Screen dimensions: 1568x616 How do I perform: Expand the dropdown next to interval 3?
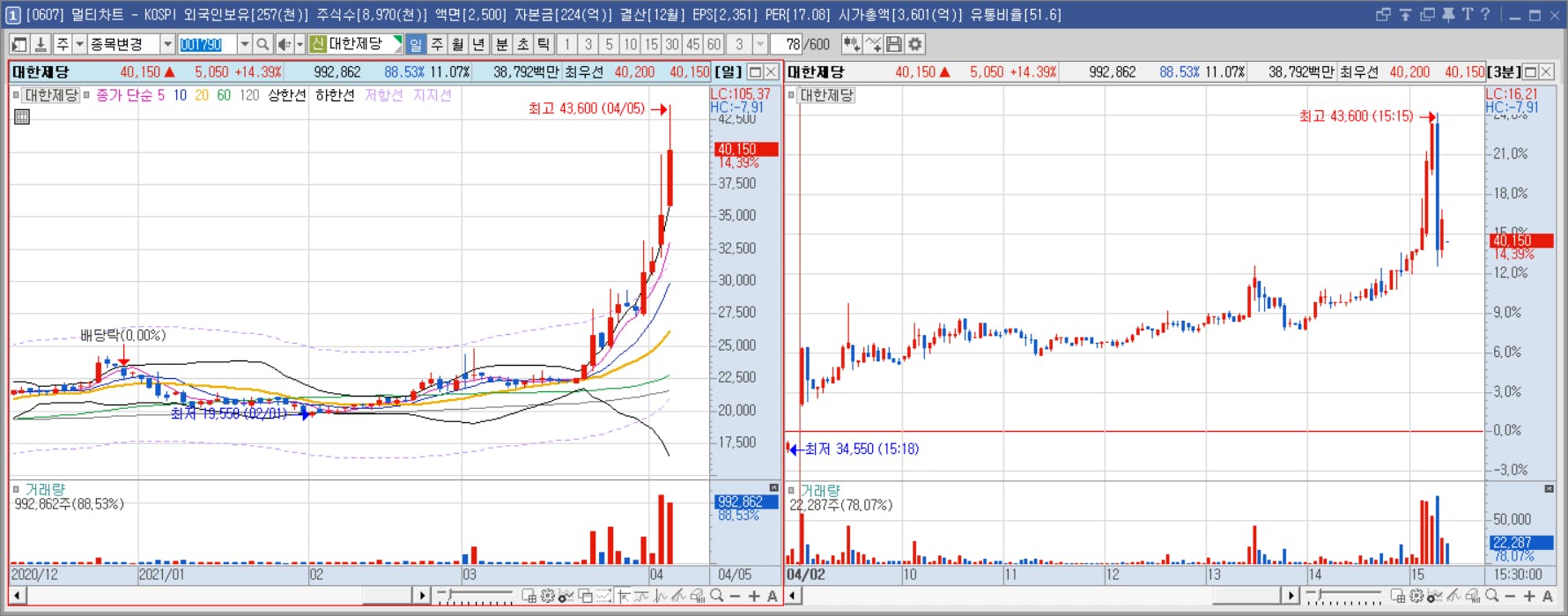pos(760,44)
